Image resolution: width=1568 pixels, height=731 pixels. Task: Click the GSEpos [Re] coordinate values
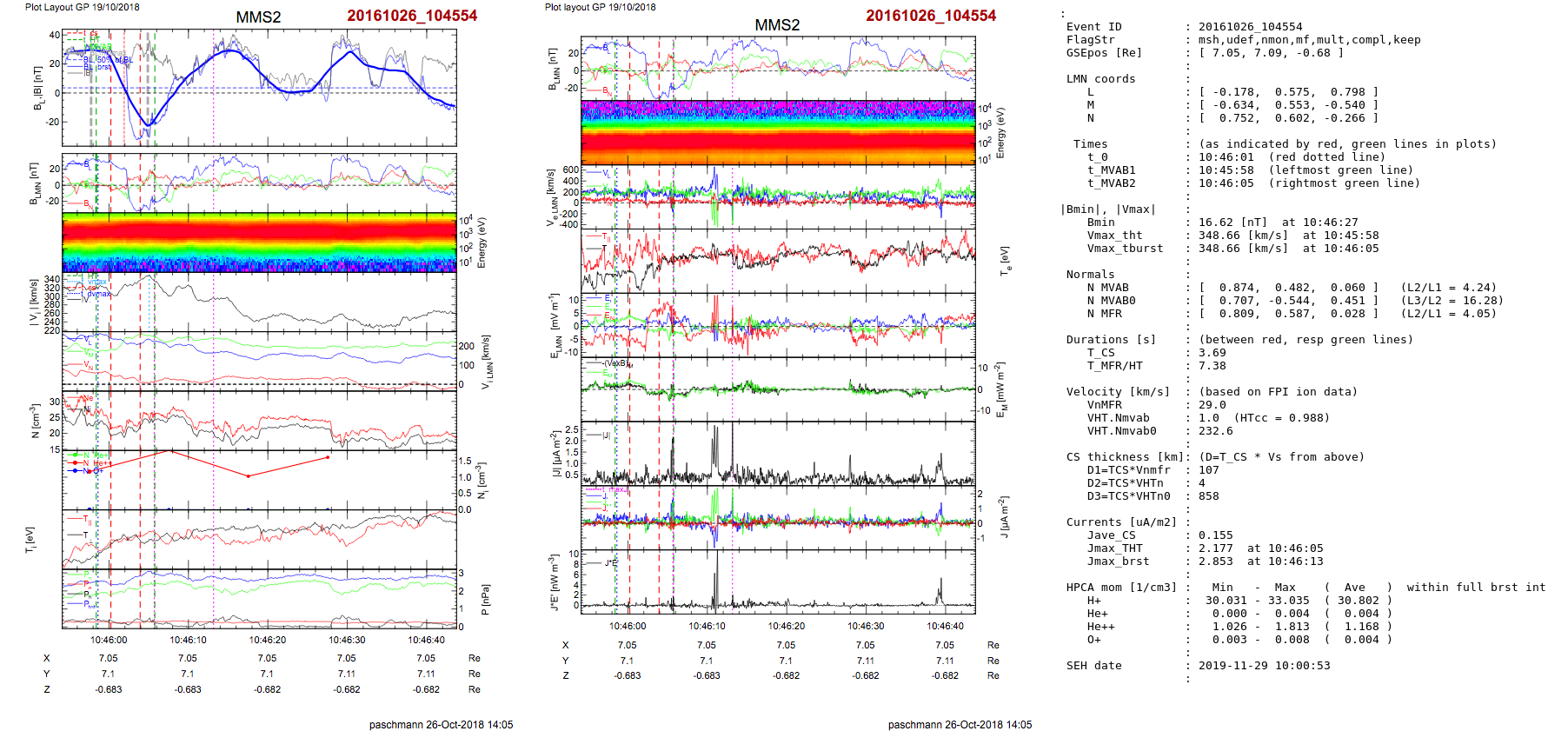click(x=1271, y=53)
